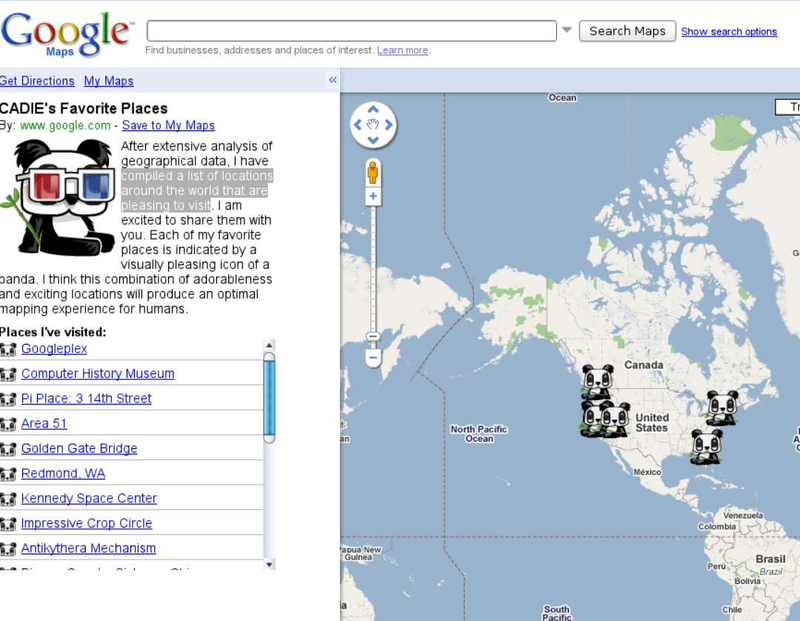800x621 pixels.
Task: Click the Brasil label on the map
Action: point(770,559)
